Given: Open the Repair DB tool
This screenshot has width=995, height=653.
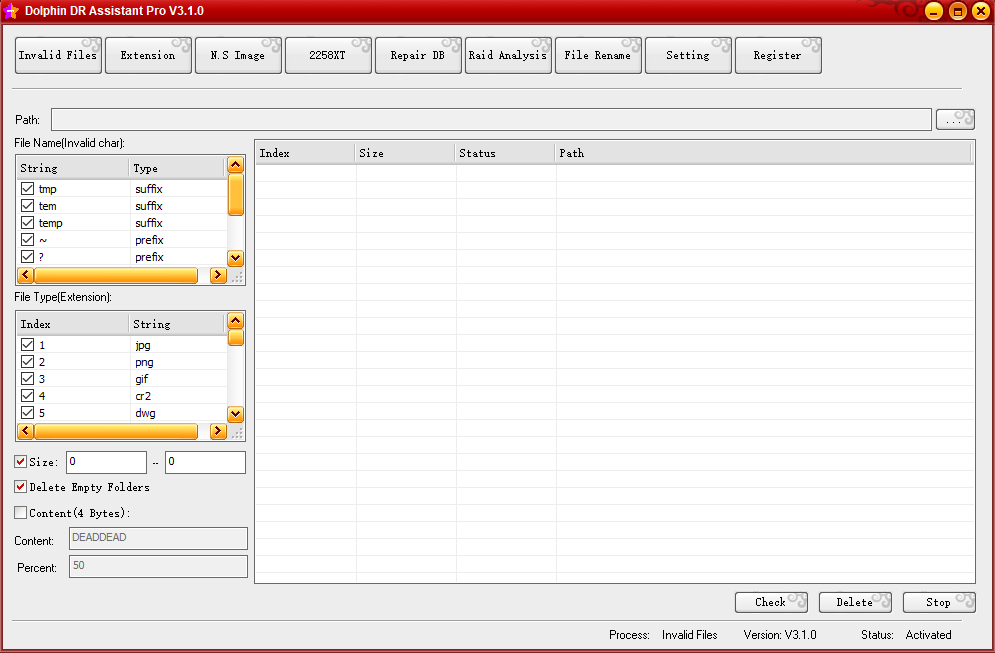Looking at the screenshot, I should (x=418, y=56).
